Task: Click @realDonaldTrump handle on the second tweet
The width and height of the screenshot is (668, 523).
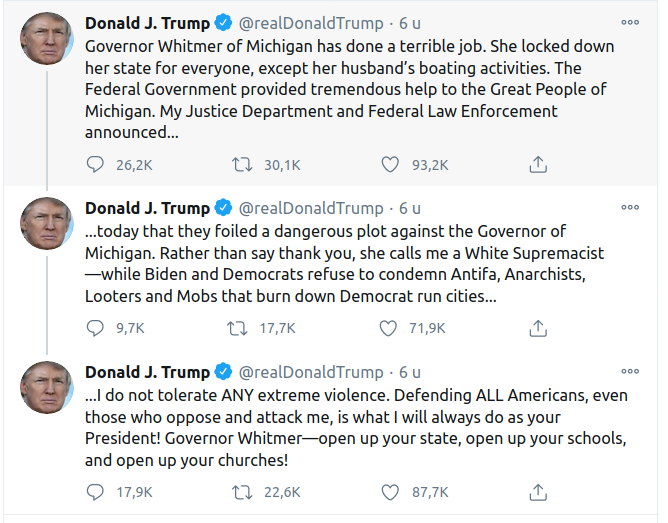Action: coord(310,208)
